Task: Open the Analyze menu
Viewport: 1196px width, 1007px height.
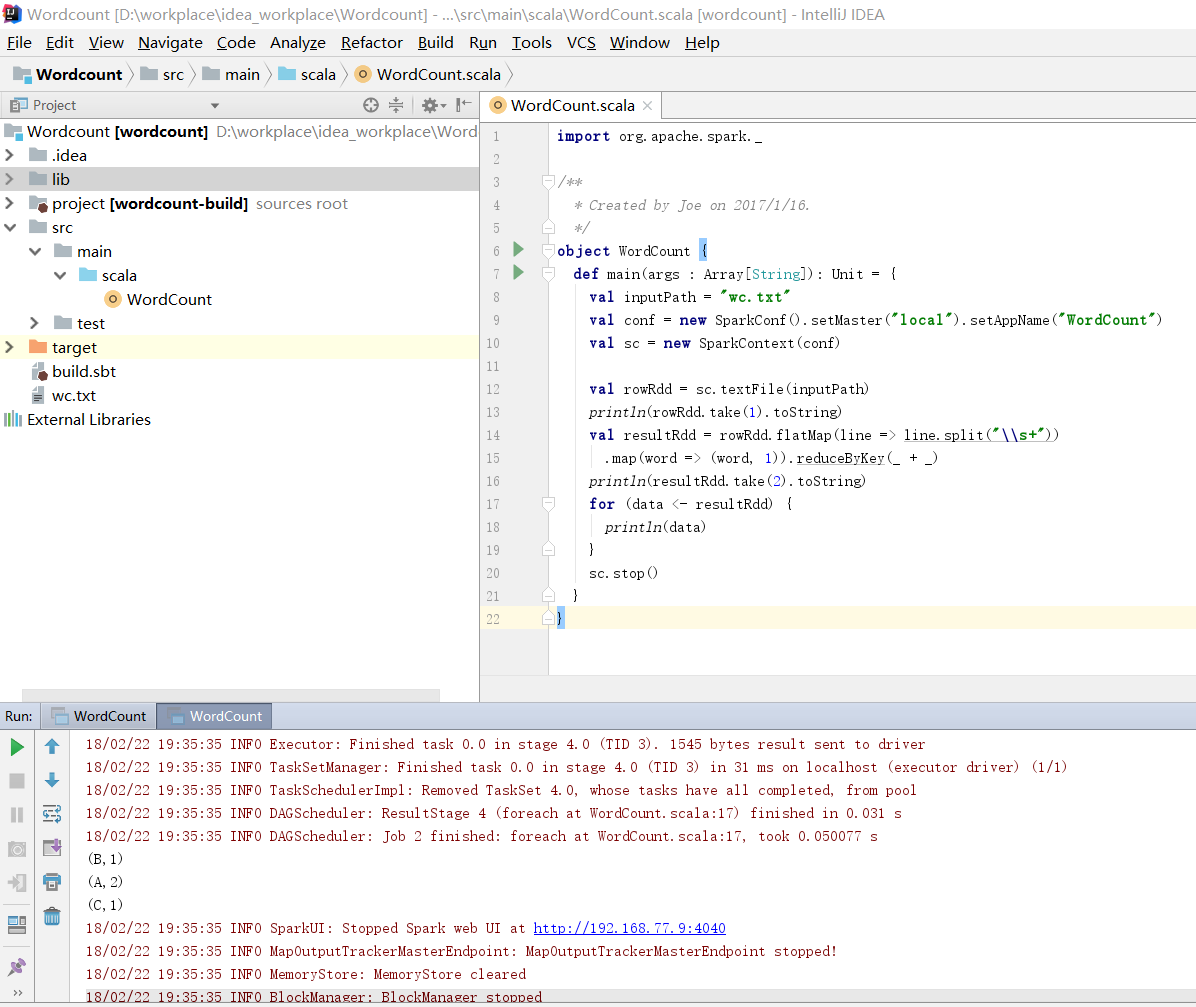Action: (x=297, y=43)
